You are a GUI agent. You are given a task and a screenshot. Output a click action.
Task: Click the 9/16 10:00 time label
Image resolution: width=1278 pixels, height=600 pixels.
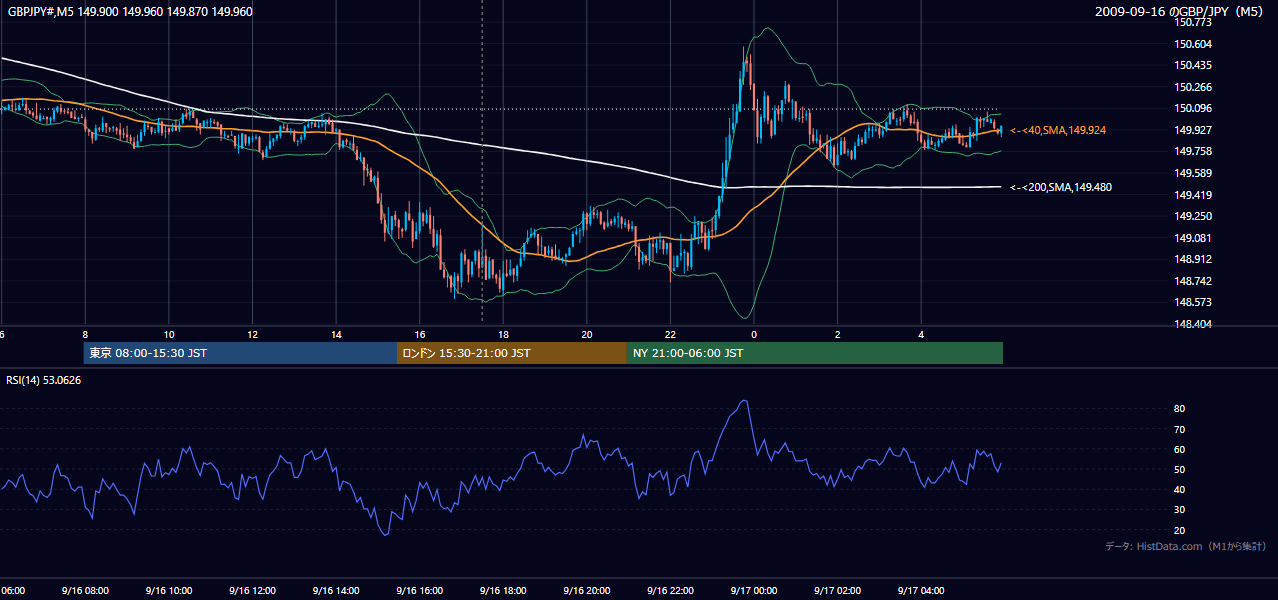click(167, 590)
